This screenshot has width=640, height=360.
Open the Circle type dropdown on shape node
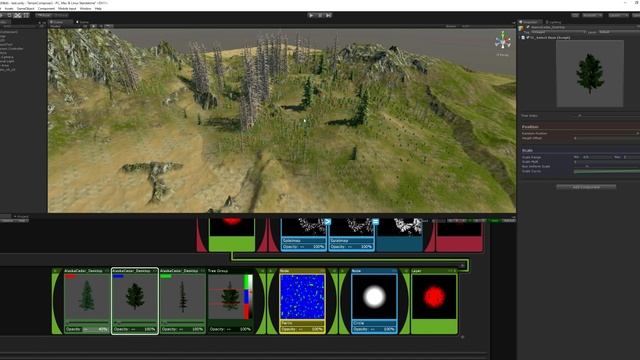coord(374,323)
